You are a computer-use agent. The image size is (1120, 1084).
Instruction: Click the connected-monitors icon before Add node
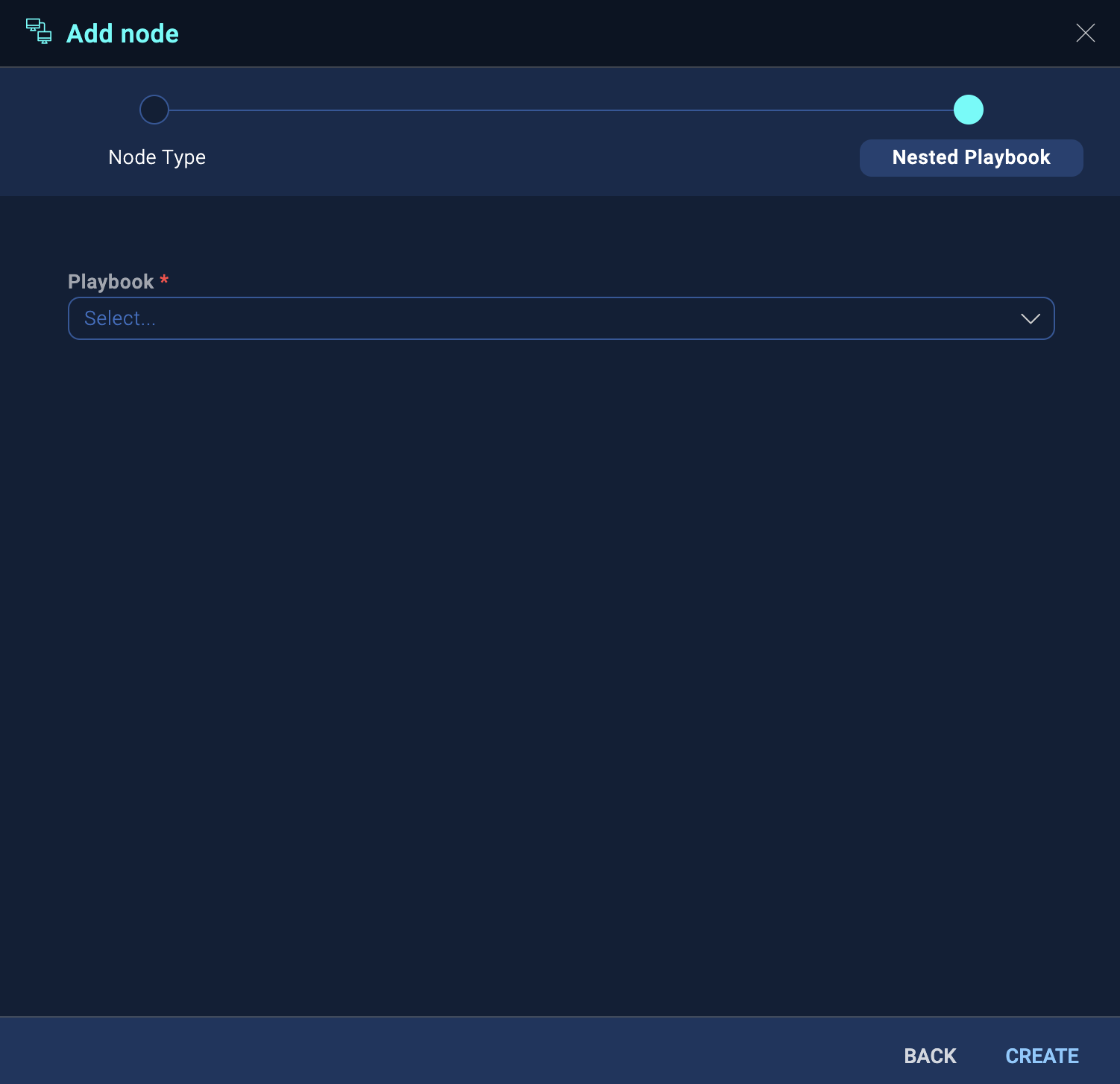[x=40, y=32]
